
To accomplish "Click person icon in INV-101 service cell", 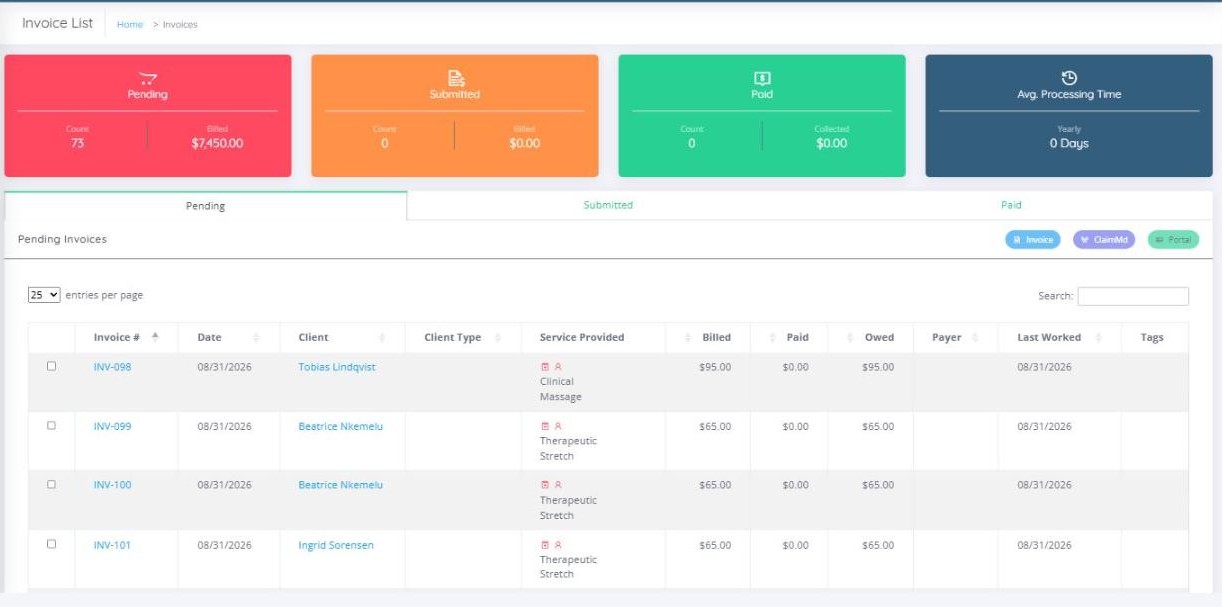I will 558,545.
